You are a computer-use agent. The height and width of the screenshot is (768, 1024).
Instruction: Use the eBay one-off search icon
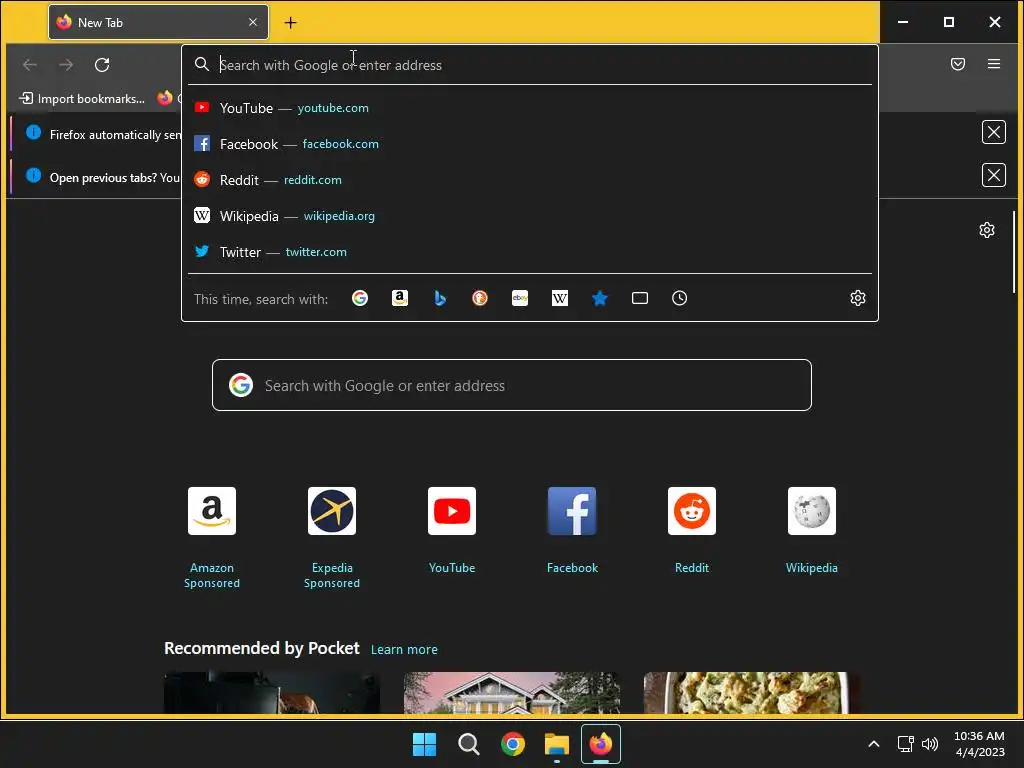pos(520,298)
